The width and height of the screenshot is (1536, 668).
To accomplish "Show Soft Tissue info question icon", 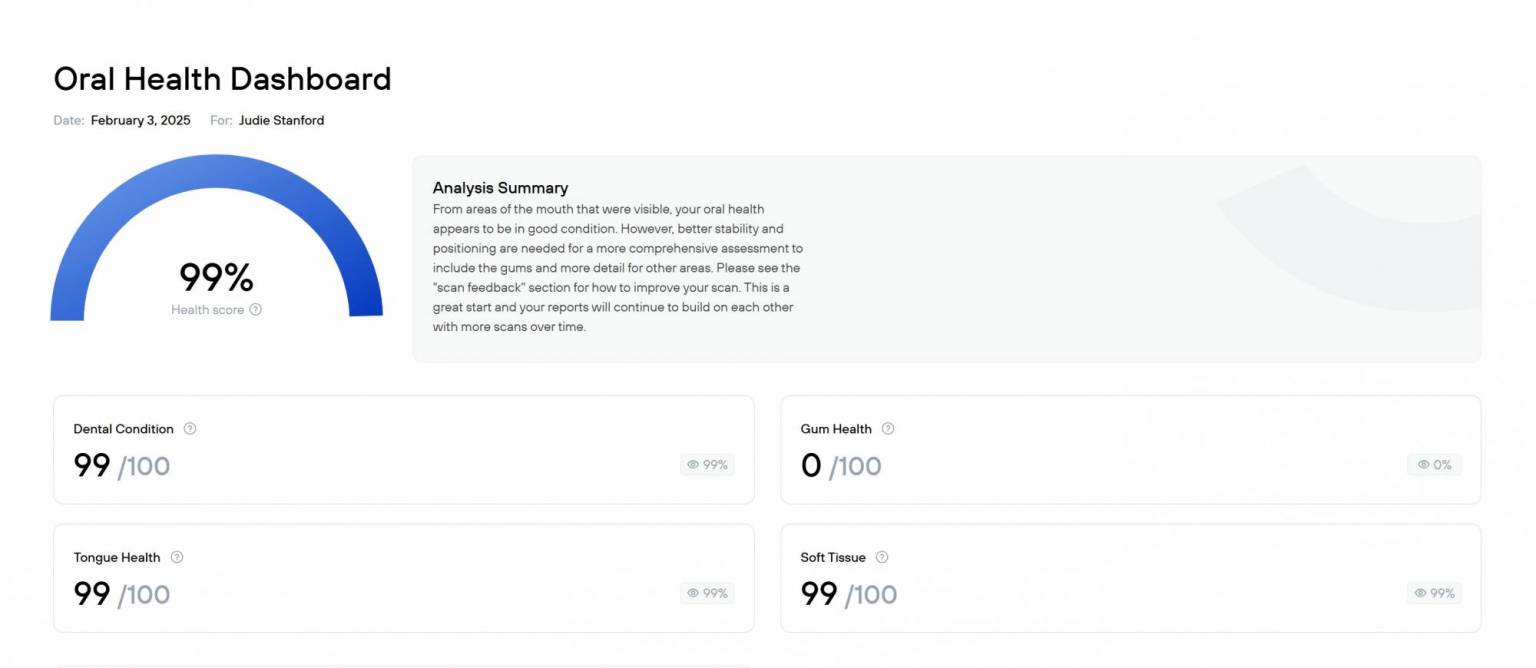I will coord(882,558).
